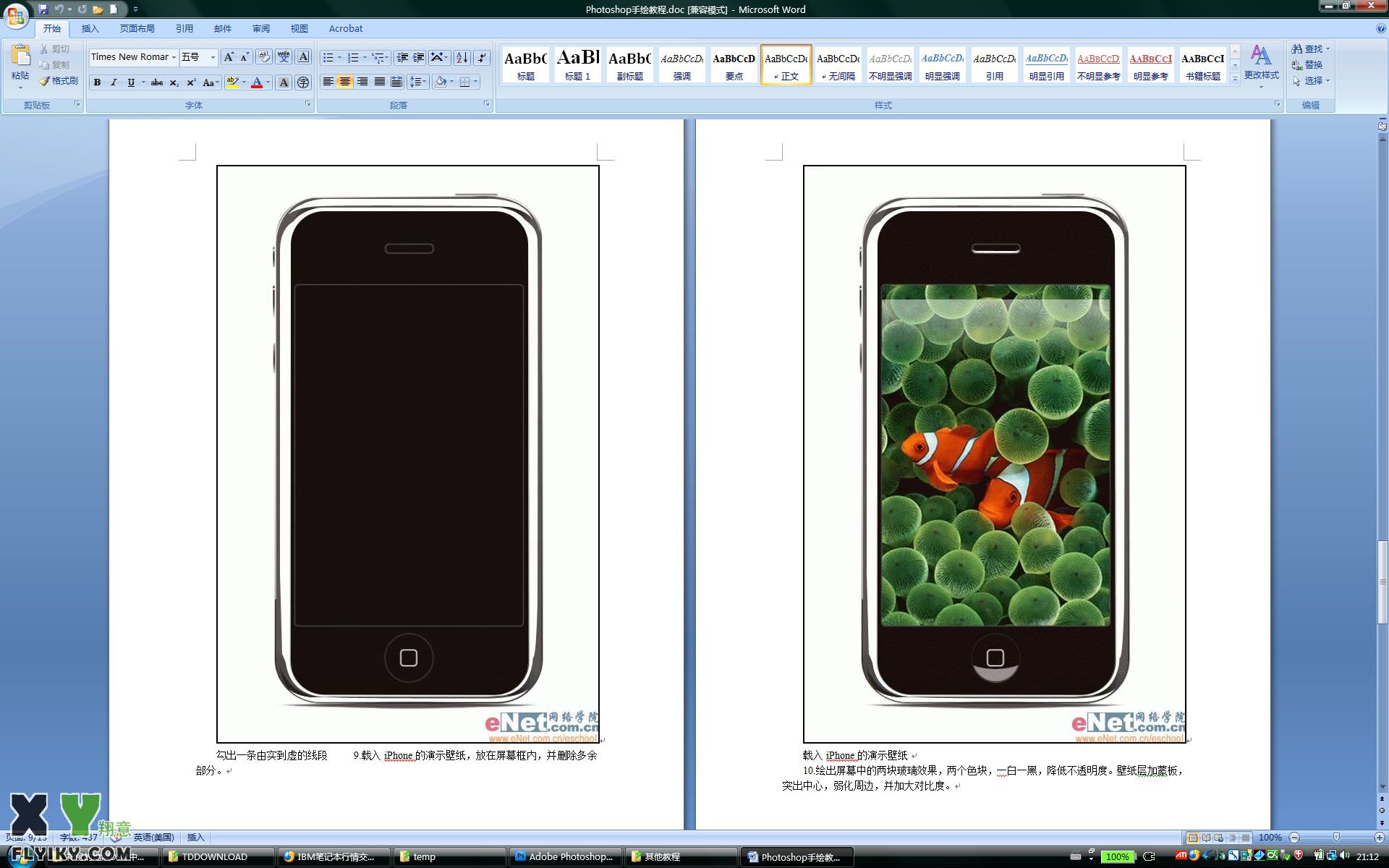Apply the 标题 1 heading style
Screen dimensions: 1389x868
click(577, 64)
